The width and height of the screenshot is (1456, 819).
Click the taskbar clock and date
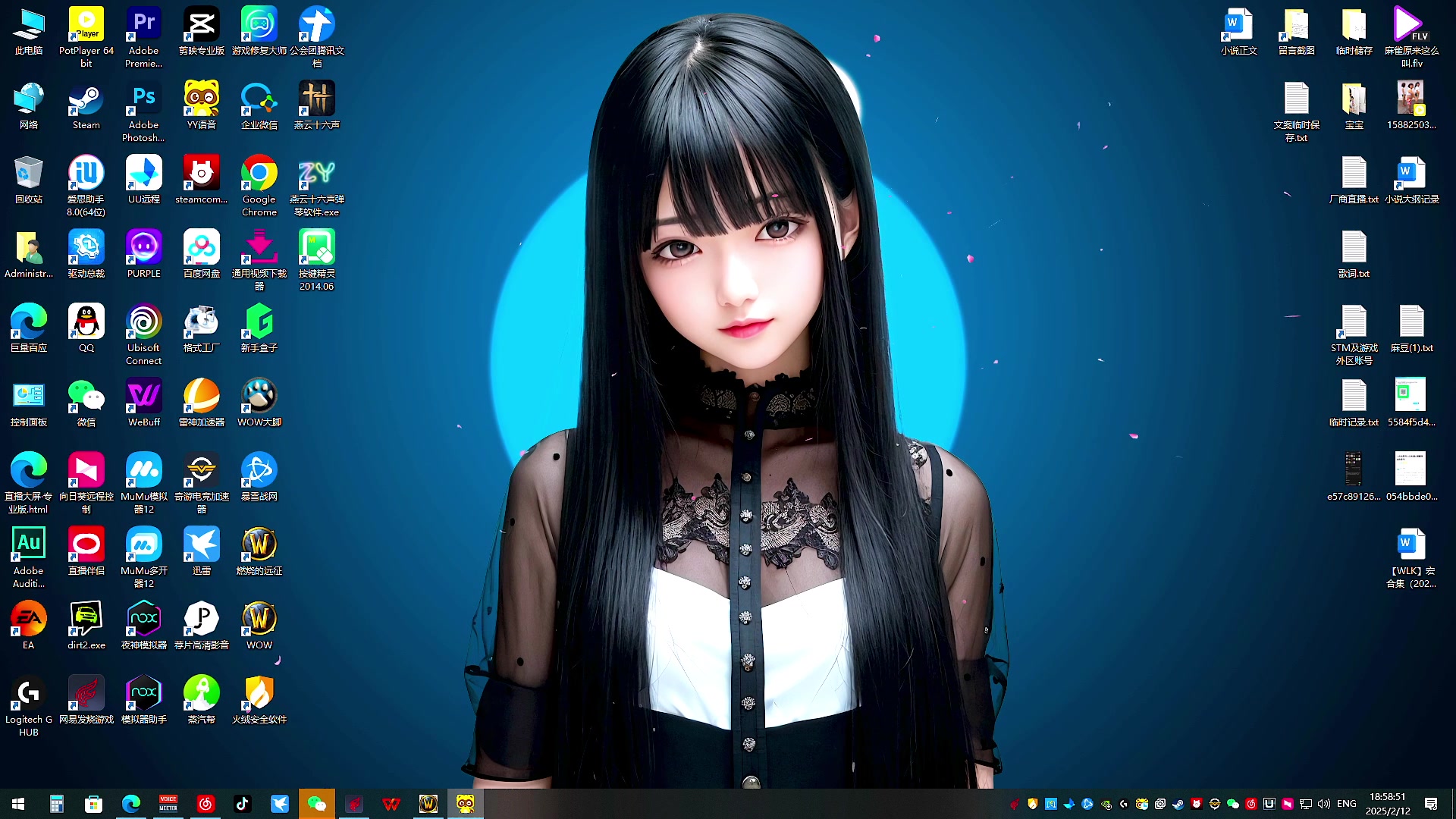click(x=1387, y=804)
